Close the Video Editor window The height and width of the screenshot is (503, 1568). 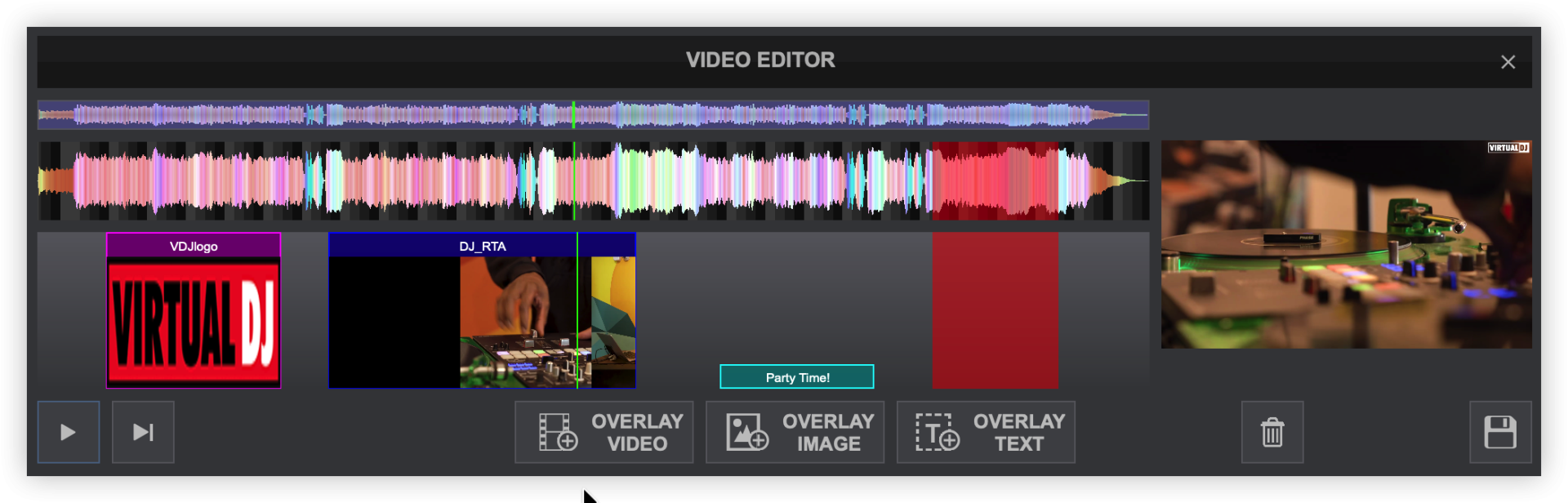1508,62
